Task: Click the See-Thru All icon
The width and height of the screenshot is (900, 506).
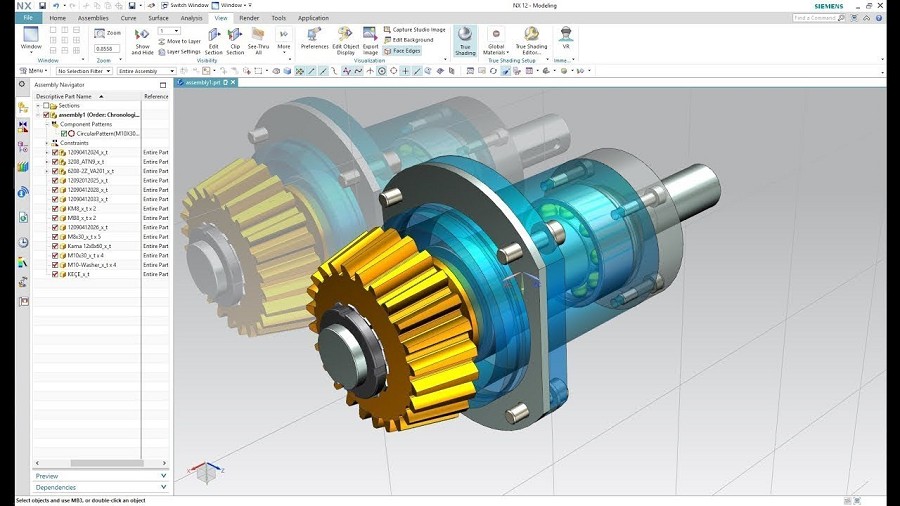Action: 258,38
